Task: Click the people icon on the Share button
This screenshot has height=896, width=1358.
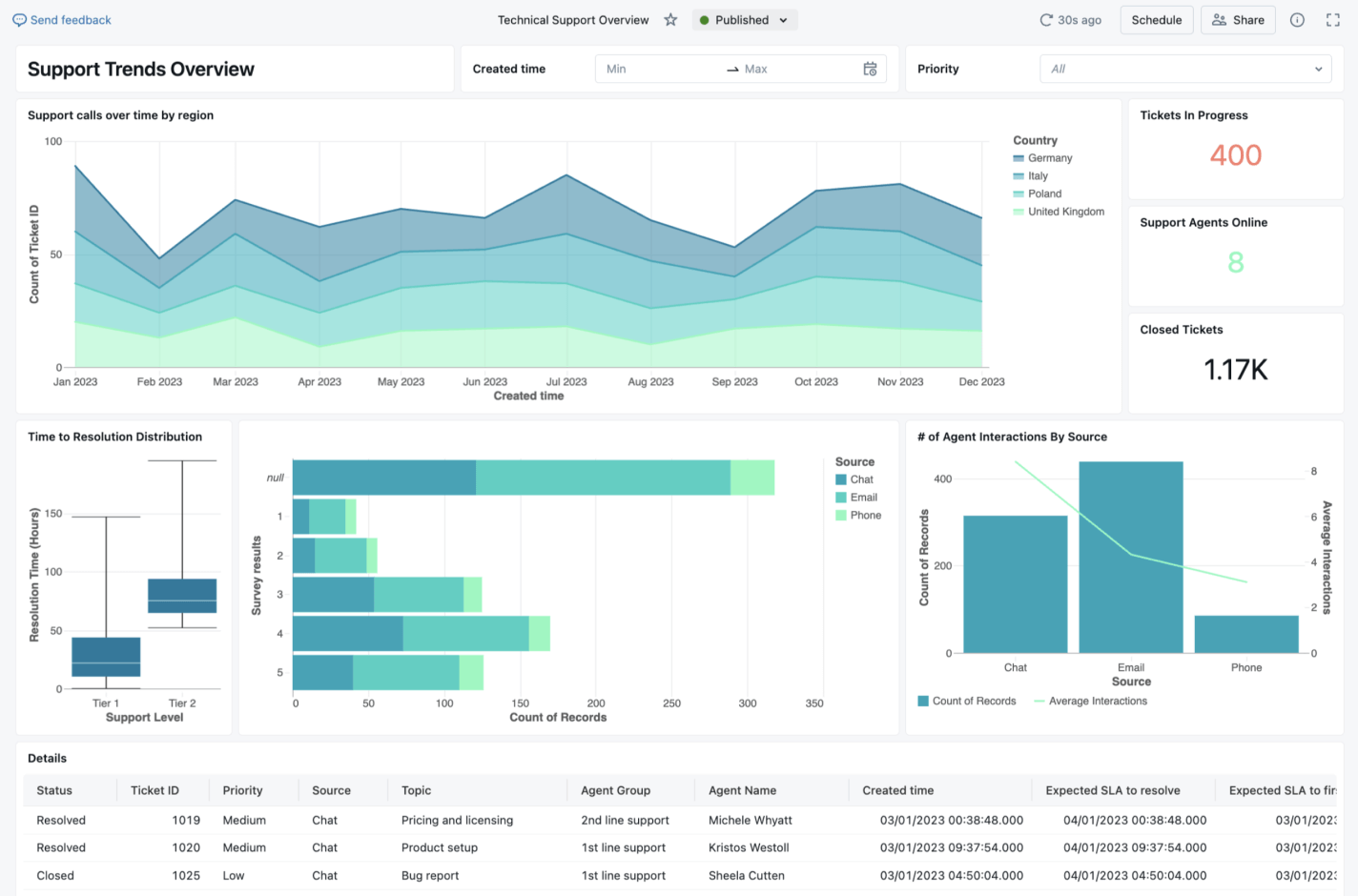Action: tap(1219, 20)
